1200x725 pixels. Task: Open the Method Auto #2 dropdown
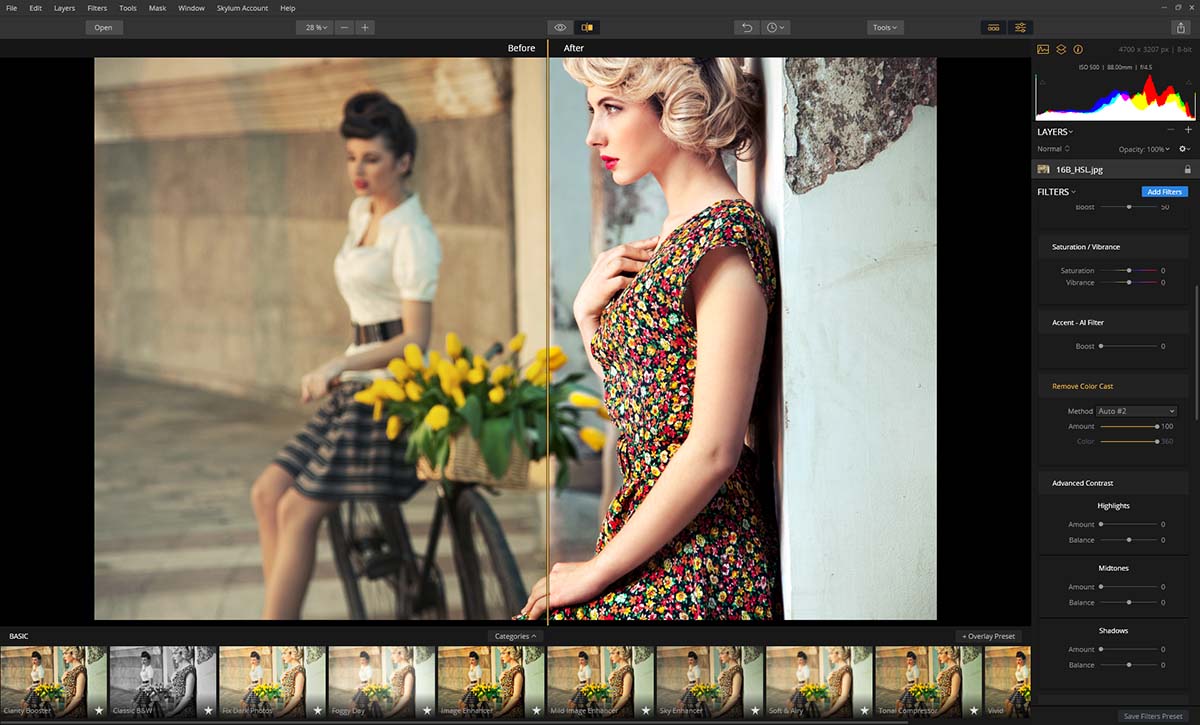1136,411
